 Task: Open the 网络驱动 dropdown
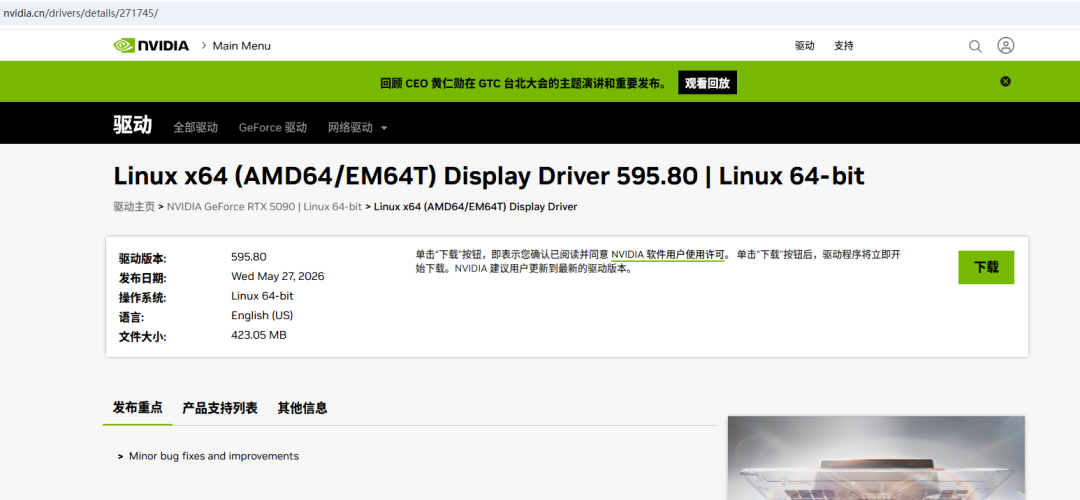click(x=357, y=127)
